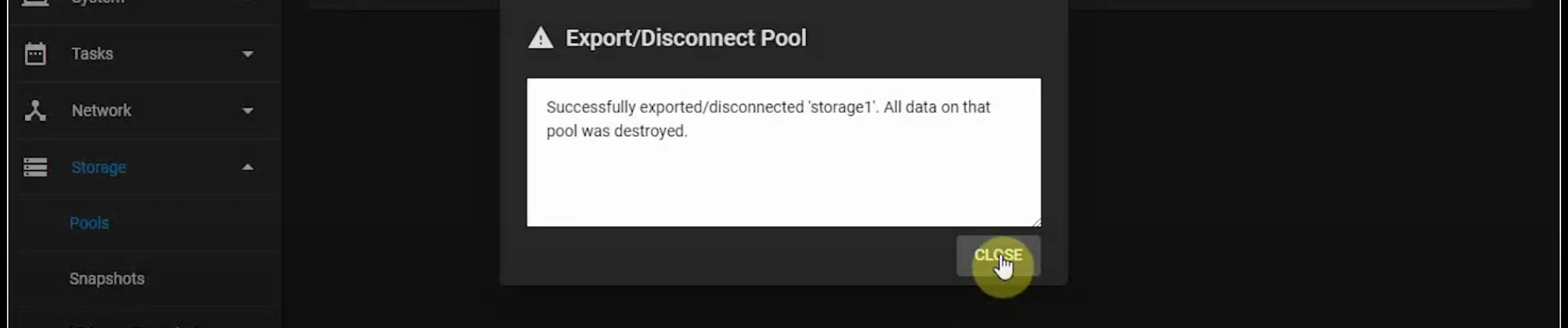Click the partially visible item below Snapshots
This screenshot has height=328, width=1568.
[x=132, y=324]
